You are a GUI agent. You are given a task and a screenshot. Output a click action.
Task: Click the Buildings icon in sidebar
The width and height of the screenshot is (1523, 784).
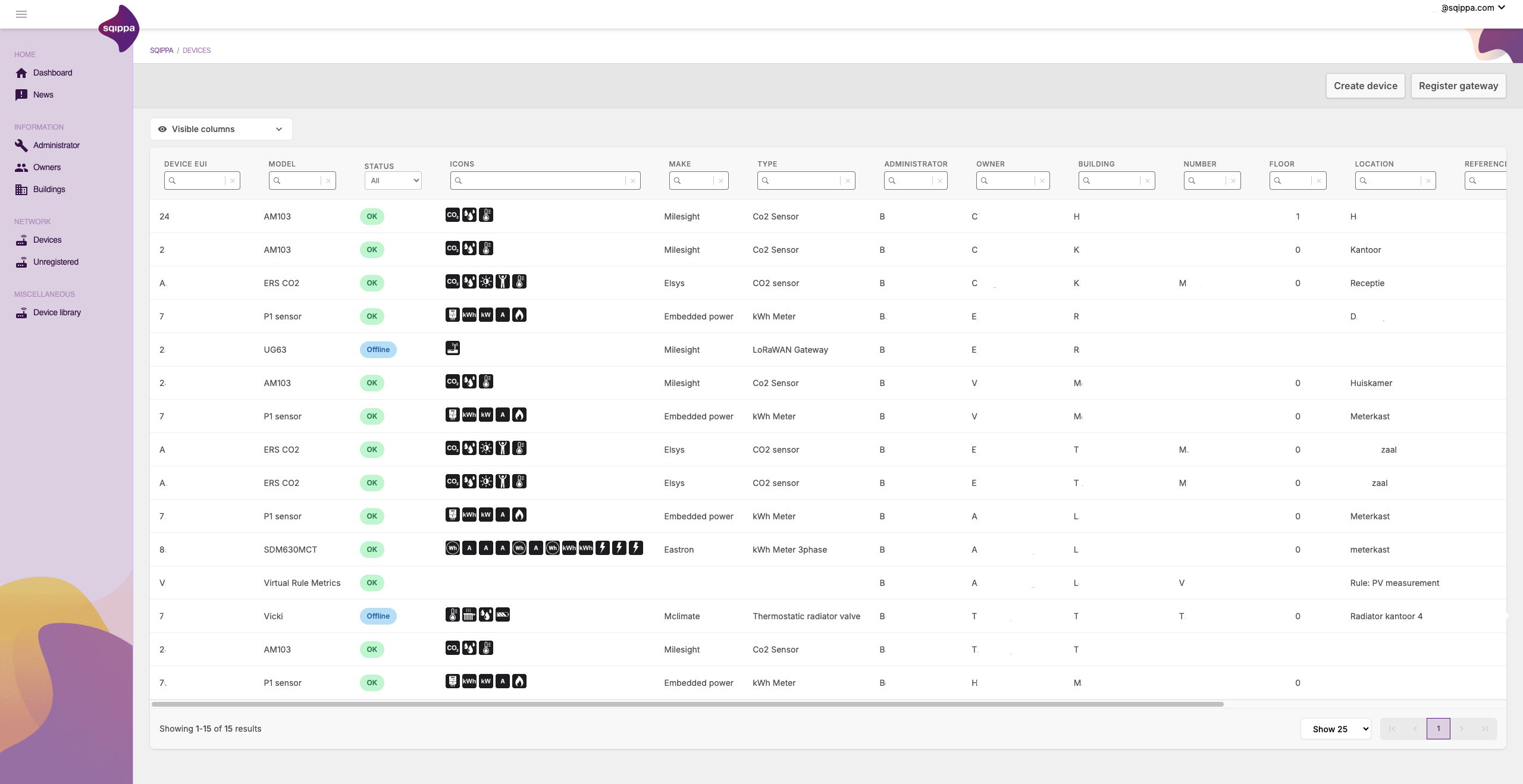pos(21,189)
